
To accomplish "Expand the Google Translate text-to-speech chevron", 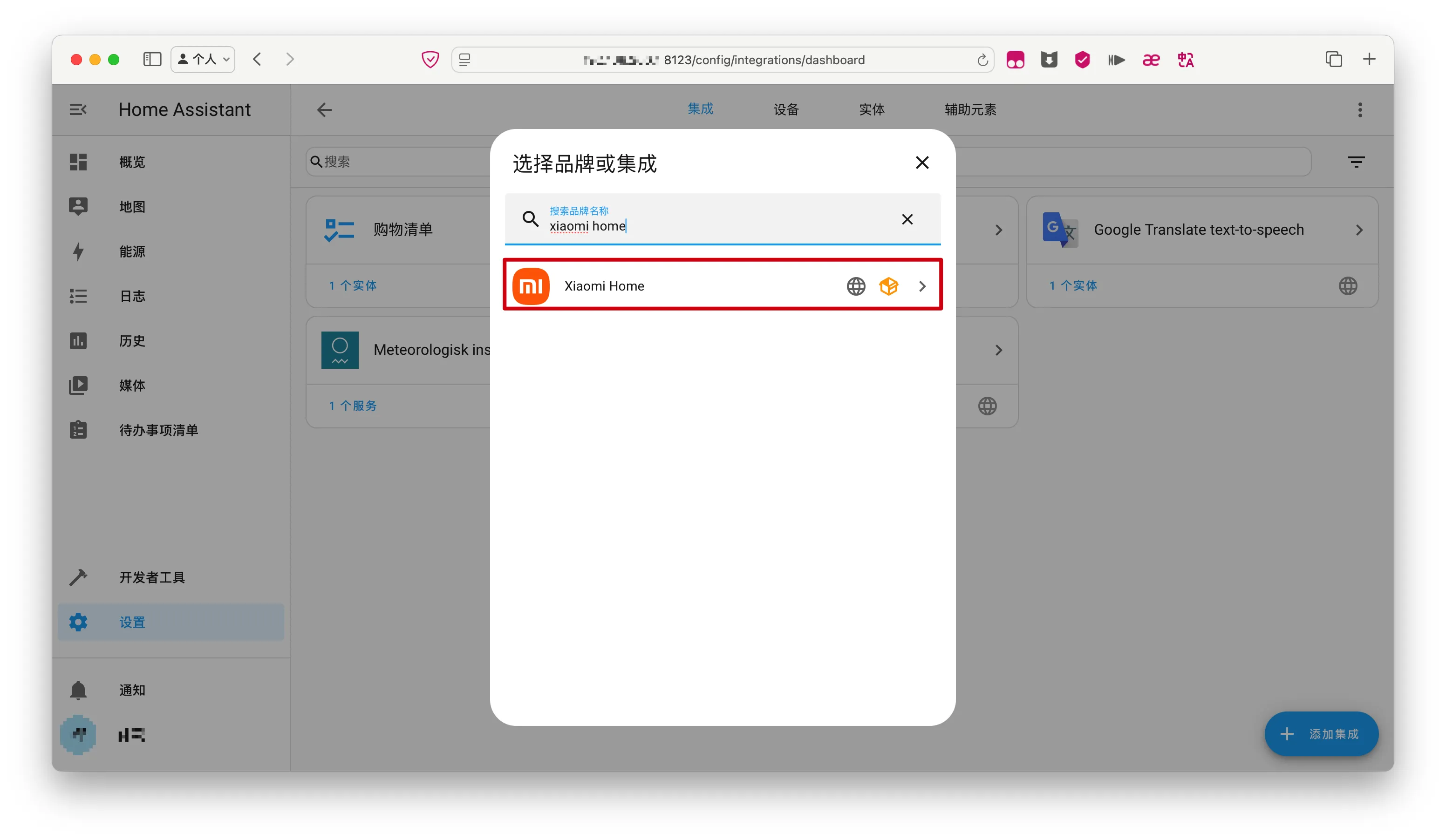I will [1359, 230].
